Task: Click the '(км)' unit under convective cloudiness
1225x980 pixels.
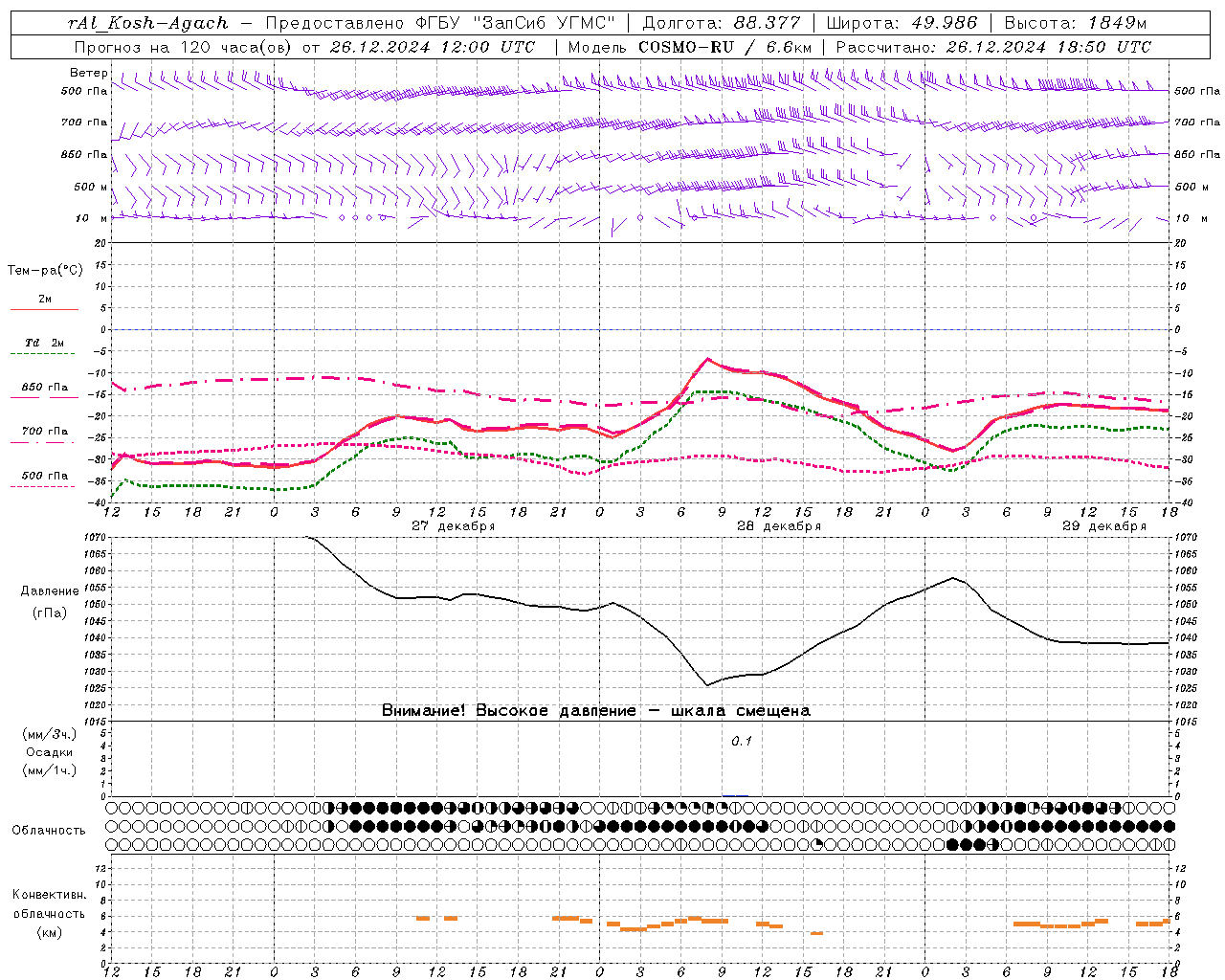Action: click(50, 932)
